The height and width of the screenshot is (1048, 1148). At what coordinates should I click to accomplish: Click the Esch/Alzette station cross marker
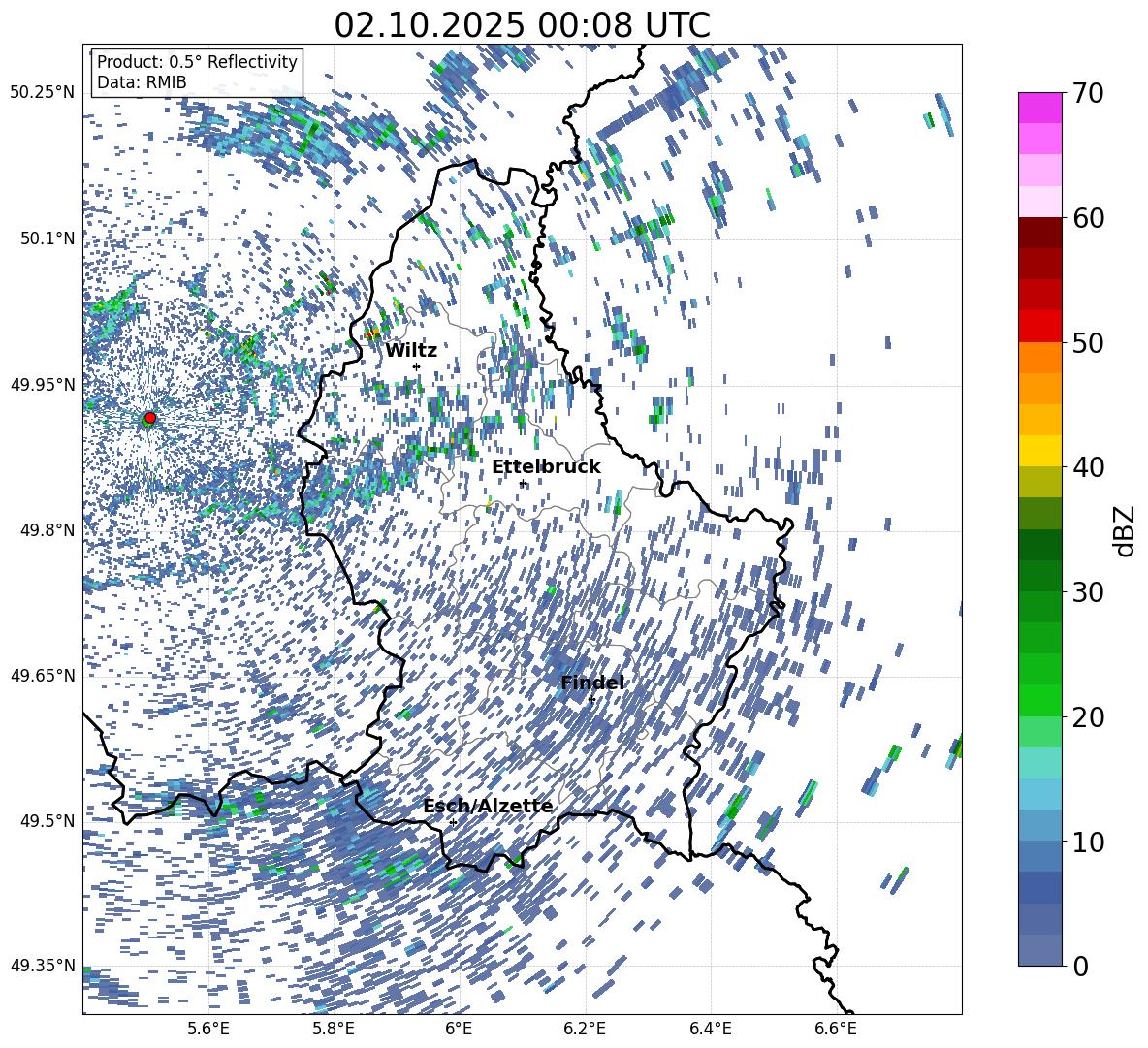click(453, 822)
